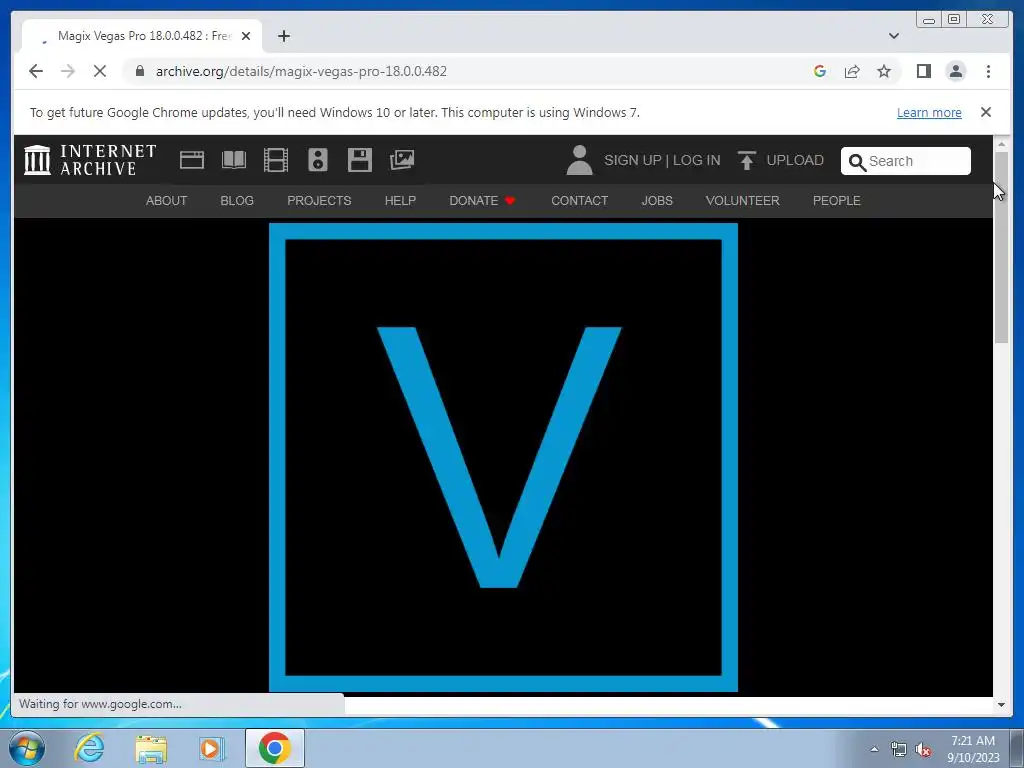Open the HELP menu item

point(400,200)
